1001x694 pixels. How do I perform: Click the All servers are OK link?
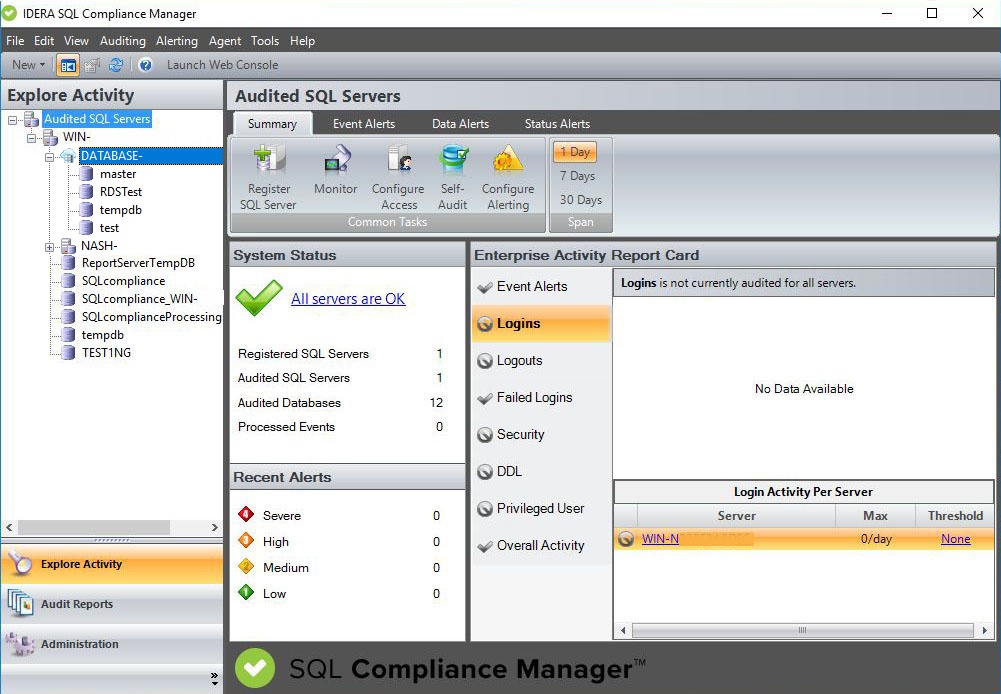pyautogui.click(x=348, y=299)
